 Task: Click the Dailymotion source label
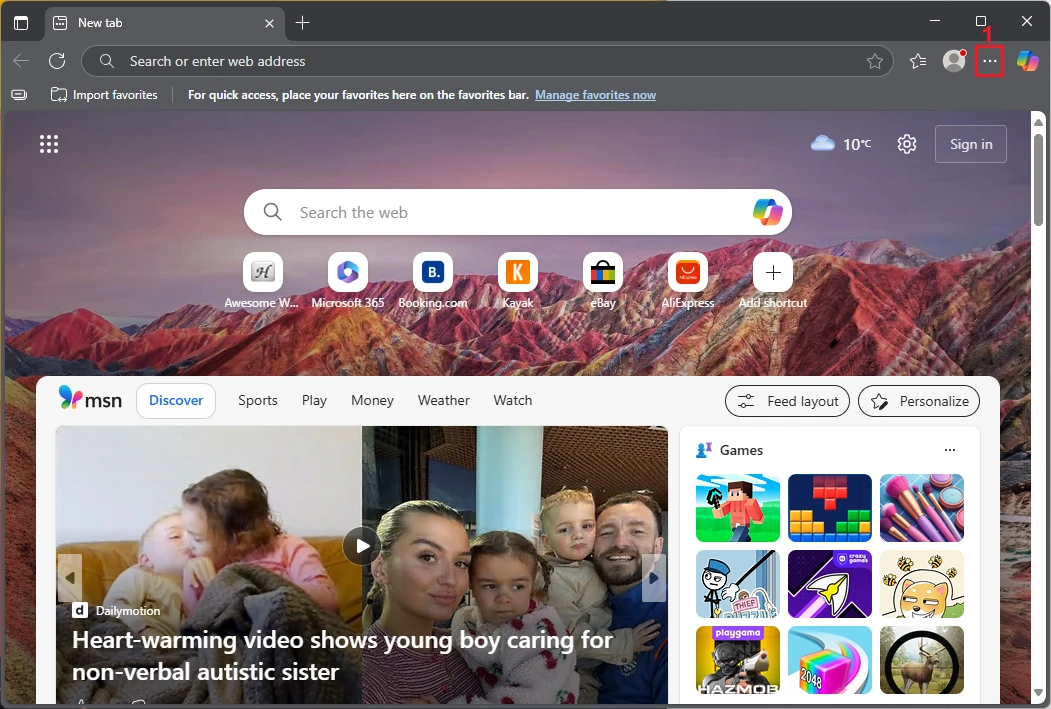pyautogui.click(x=127, y=610)
